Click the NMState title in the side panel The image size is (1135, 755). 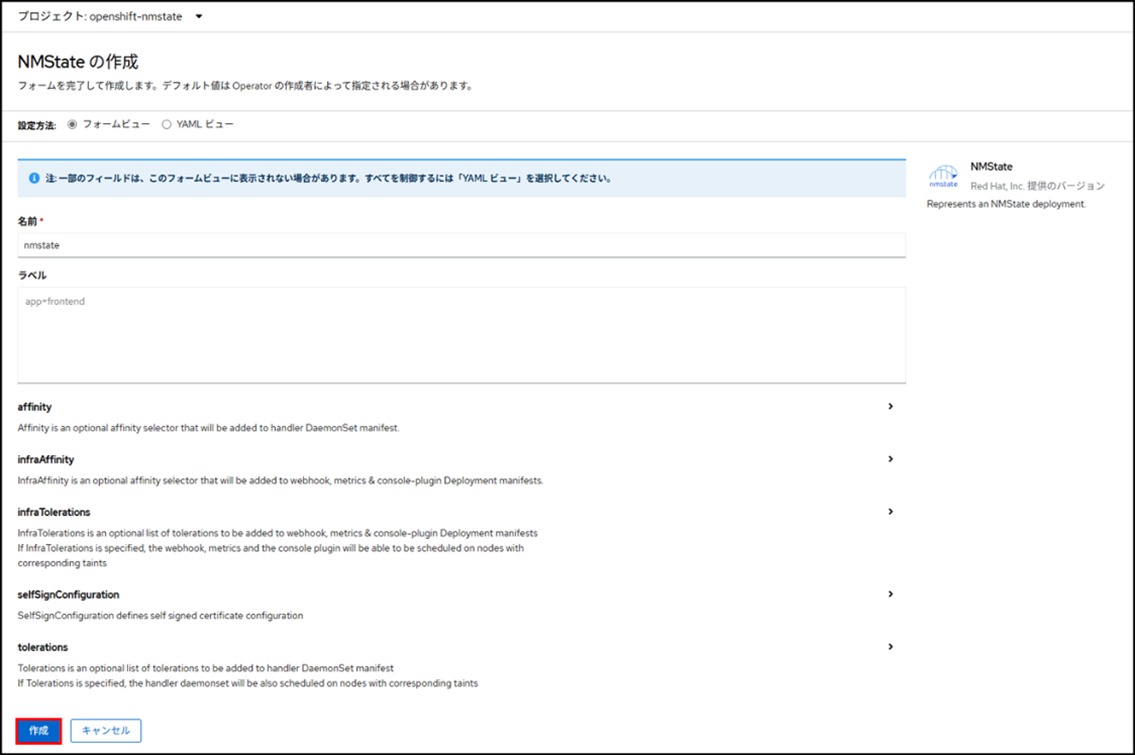click(991, 167)
